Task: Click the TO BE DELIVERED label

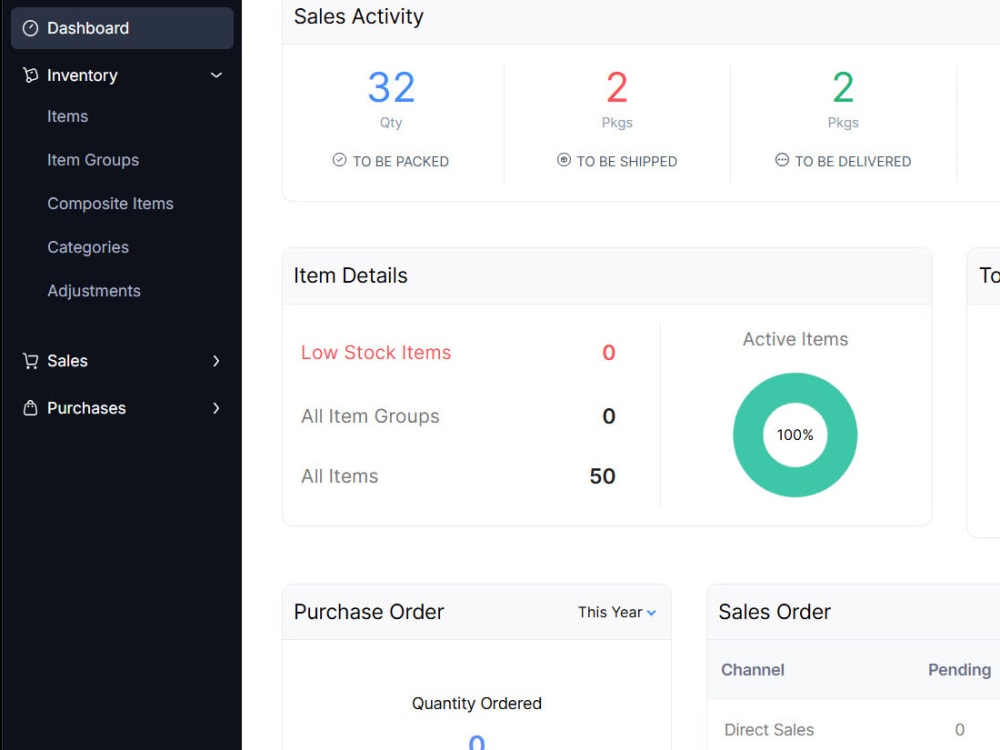Action: click(853, 162)
